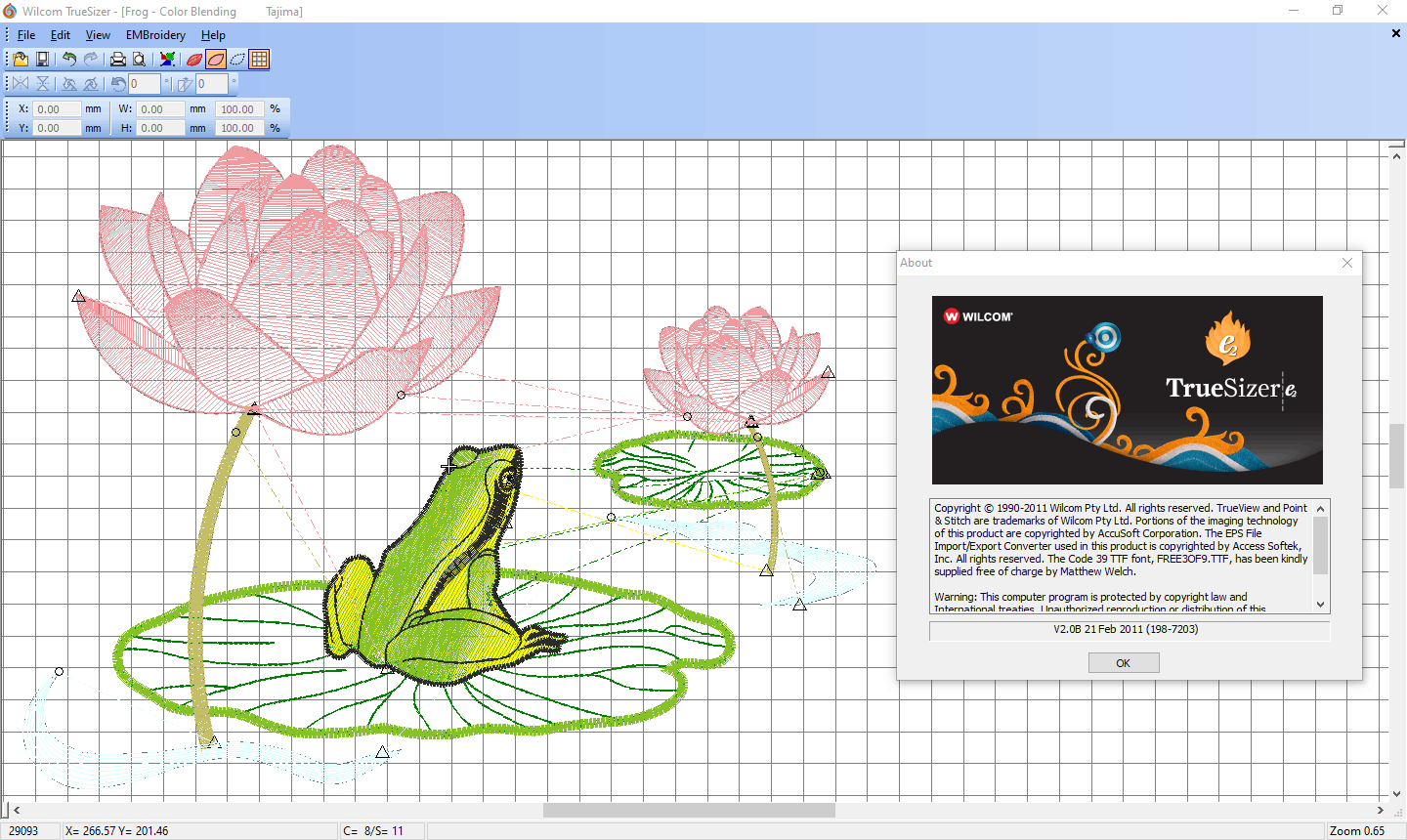Toggle TrueView with the red leaf icon
Viewport: 1407px width, 840px height.
[x=194, y=60]
